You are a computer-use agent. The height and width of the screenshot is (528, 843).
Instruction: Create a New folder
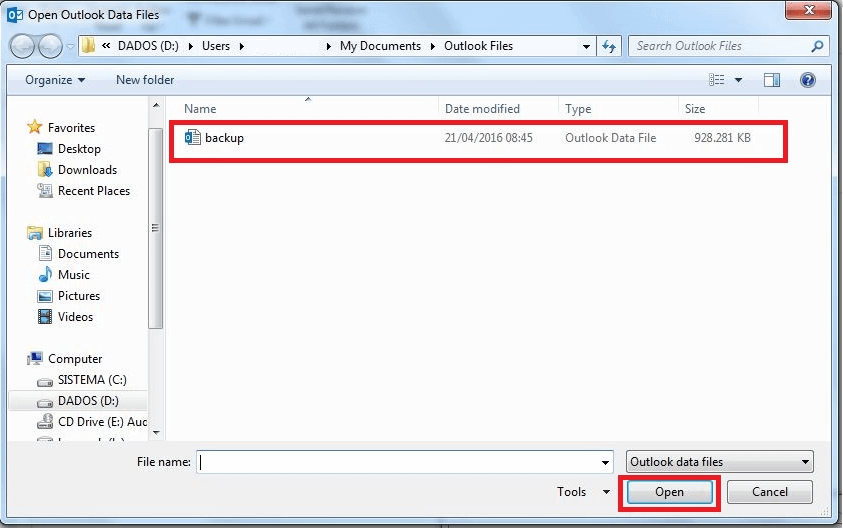pos(145,80)
